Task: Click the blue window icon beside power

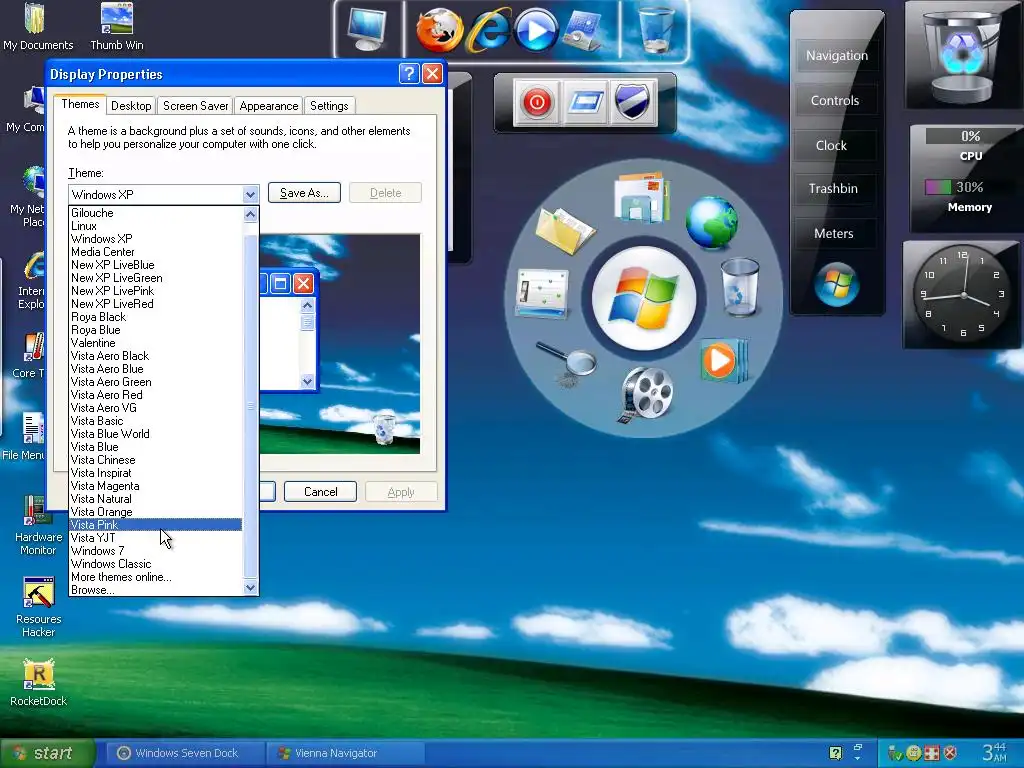Action: 584,103
